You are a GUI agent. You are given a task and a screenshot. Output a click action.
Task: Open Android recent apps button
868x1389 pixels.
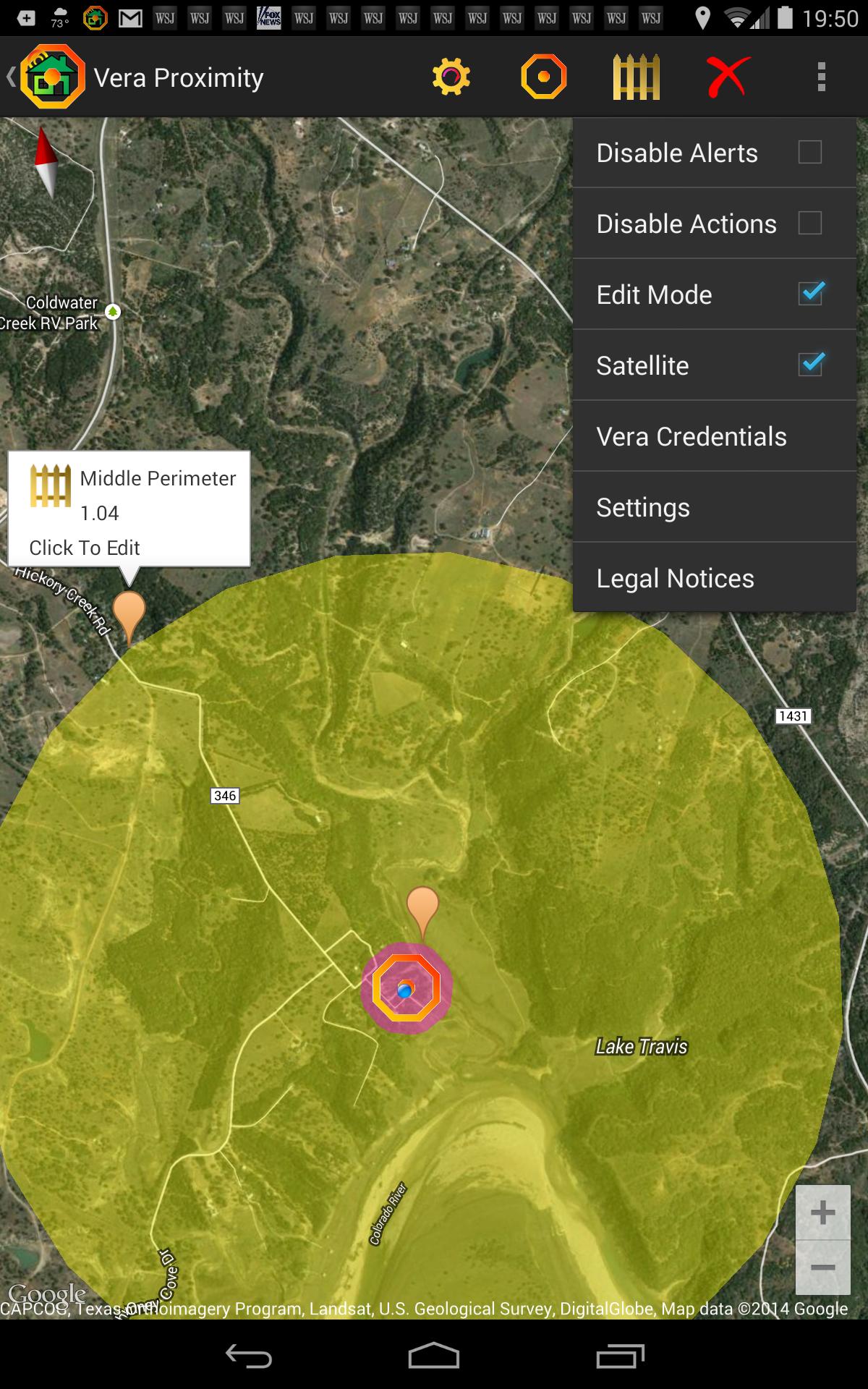tap(620, 1356)
